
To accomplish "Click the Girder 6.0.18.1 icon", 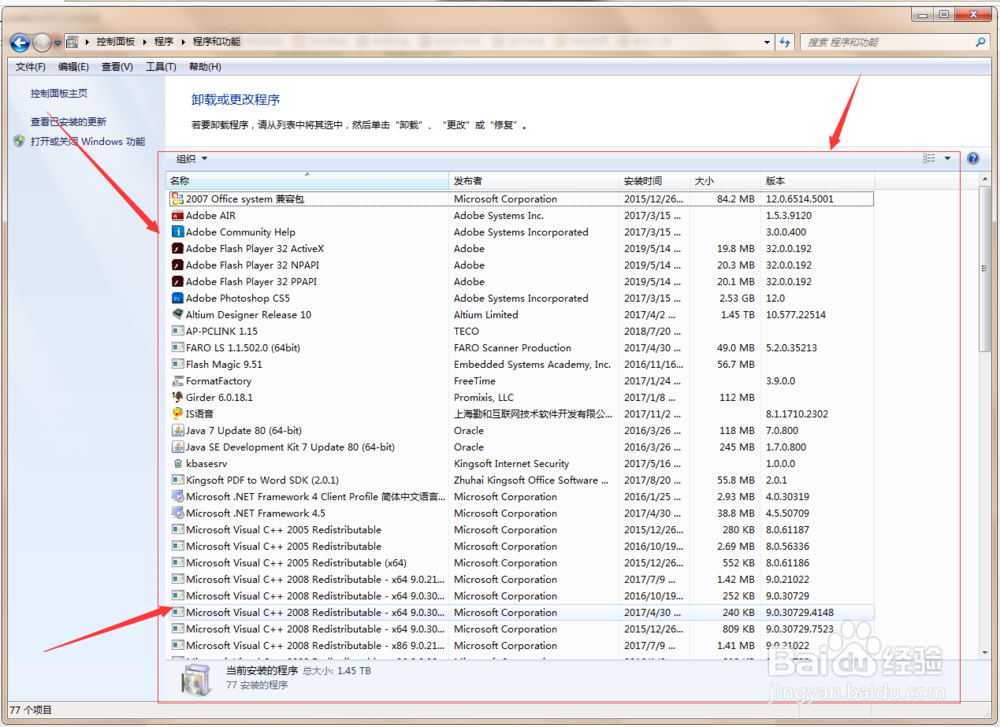I will 178,397.
